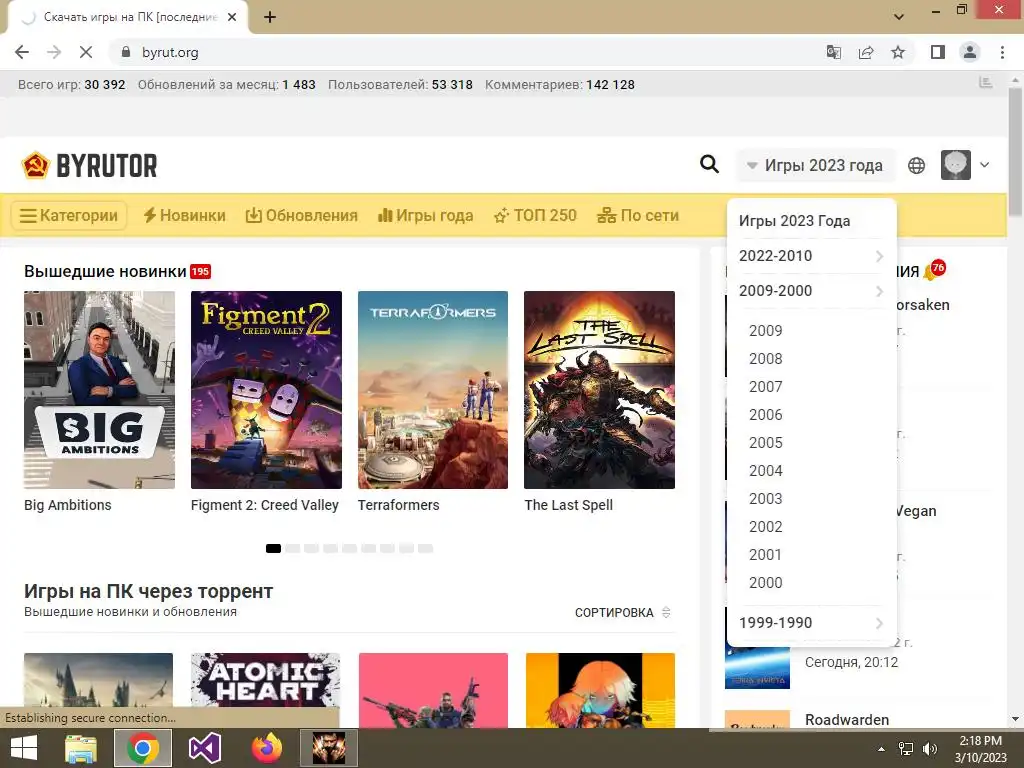Viewport: 1024px width, 768px height.
Task: Click the Figment 2: Creed Valley title
Action: click(264, 505)
